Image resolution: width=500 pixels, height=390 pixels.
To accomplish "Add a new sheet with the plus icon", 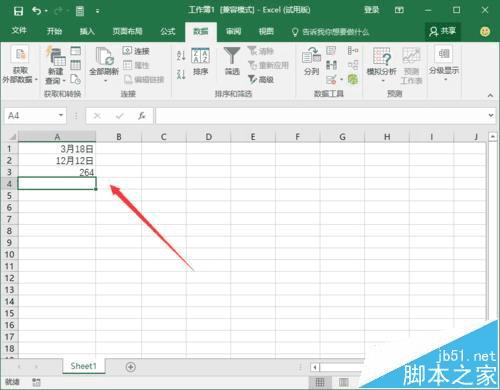I will (x=131, y=367).
